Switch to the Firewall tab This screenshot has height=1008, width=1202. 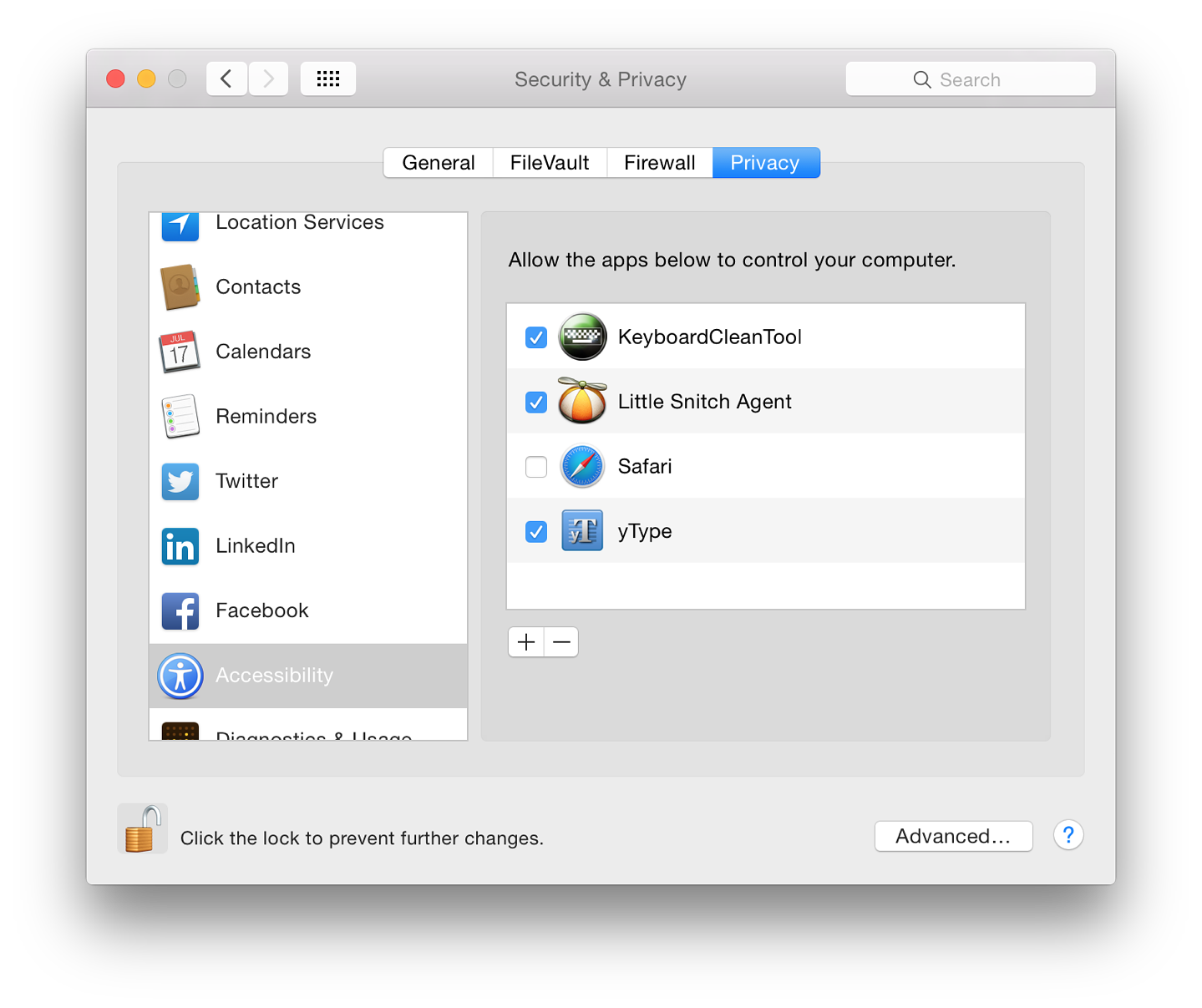(x=660, y=163)
